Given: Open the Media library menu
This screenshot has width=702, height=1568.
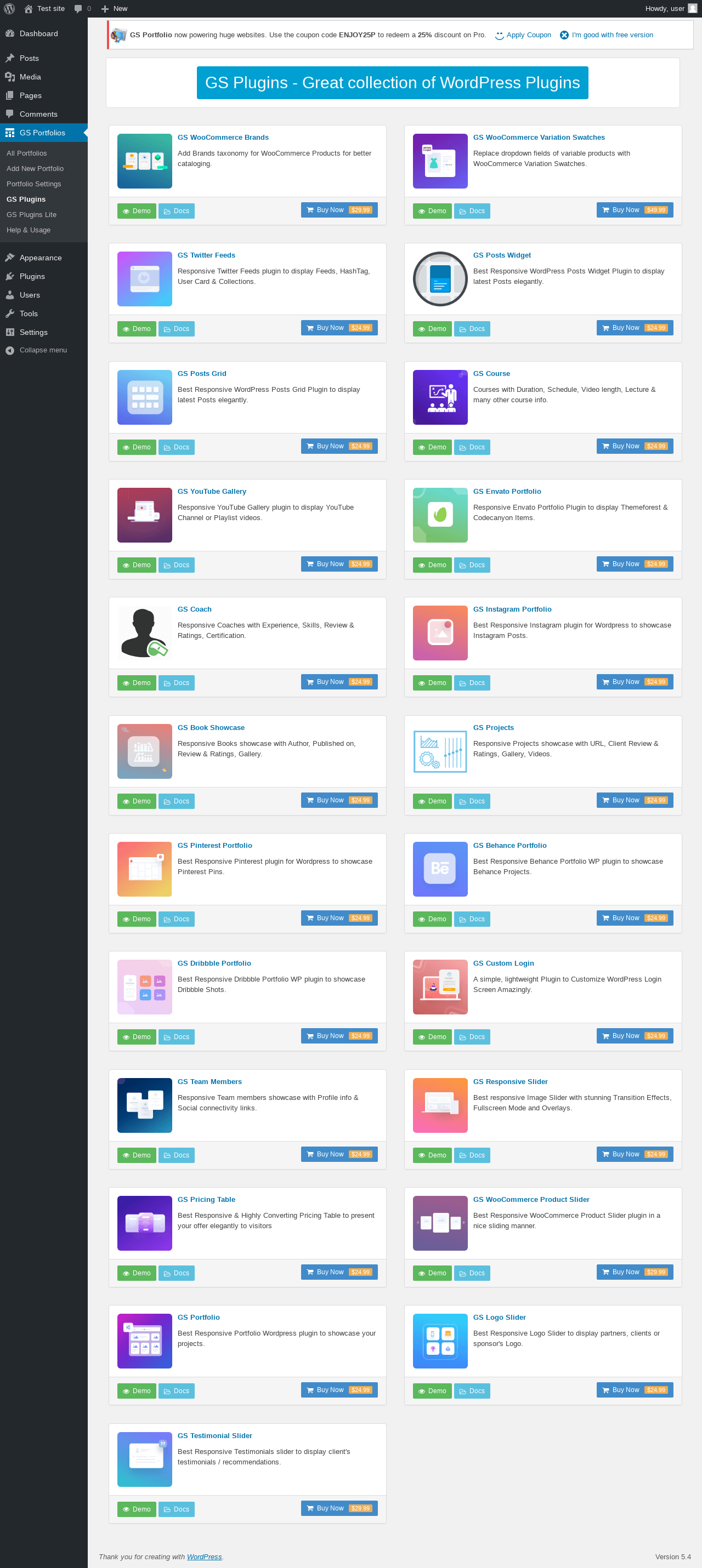Looking at the screenshot, I should [x=44, y=77].
